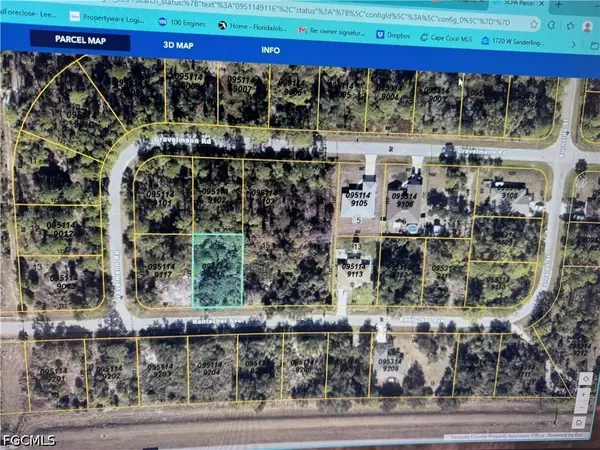Viewport: 600px width, 450px height.
Task: Select parcel 095114 9105 with the house
Action: pos(359,199)
